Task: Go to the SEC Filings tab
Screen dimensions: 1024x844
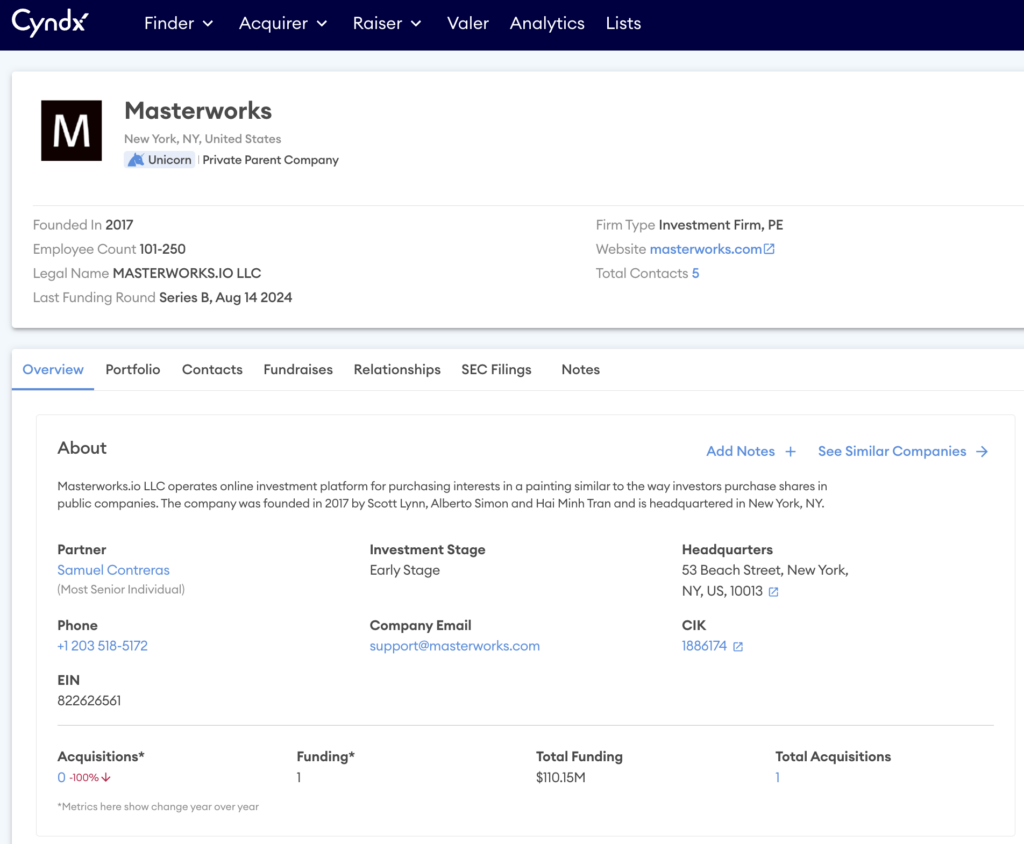Action: pyautogui.click(x=496, y=370)
